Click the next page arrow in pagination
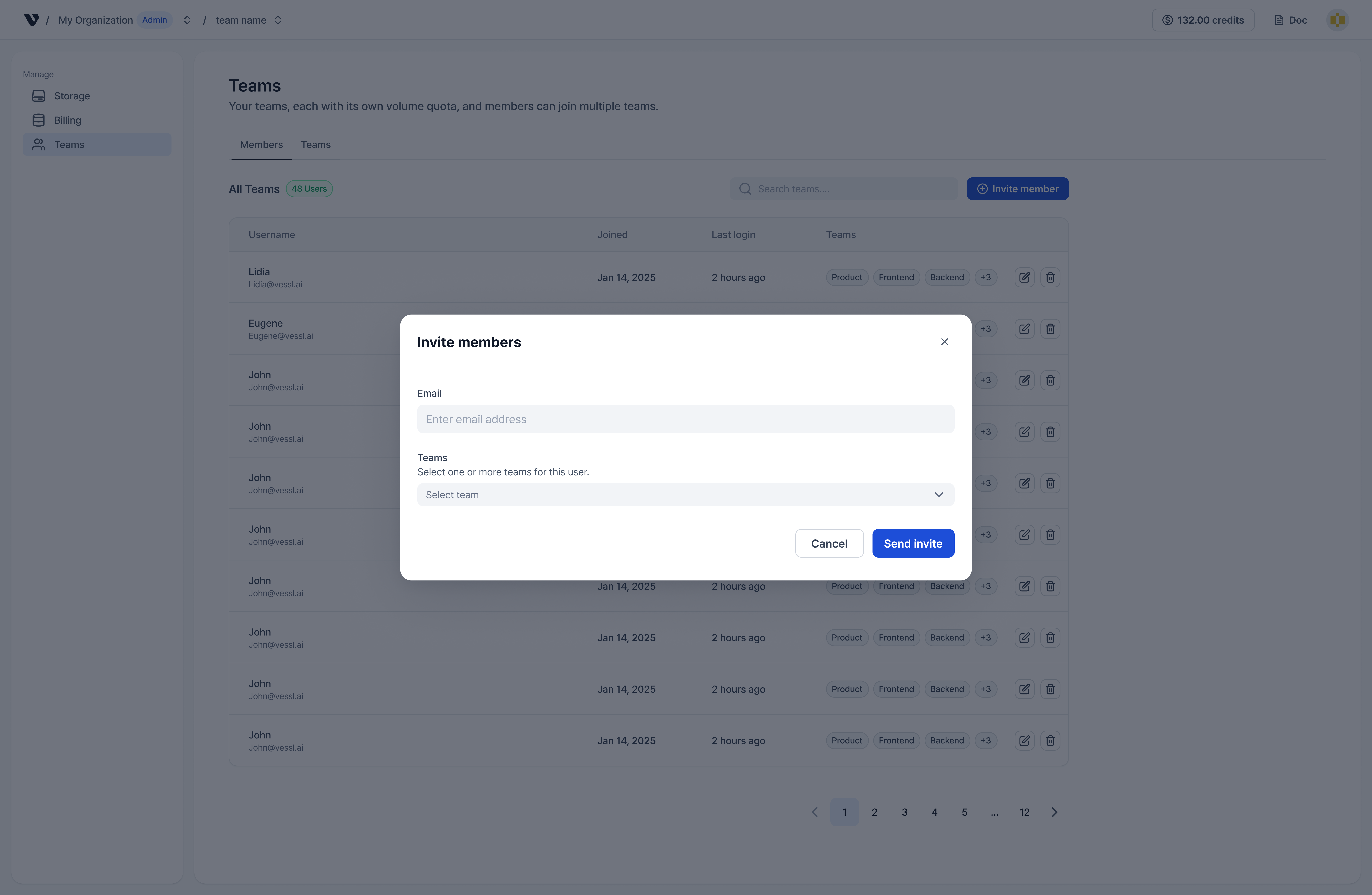The width and height of the screenshot is (1372, 895). pyautogui.click(x=1054, y=812)
